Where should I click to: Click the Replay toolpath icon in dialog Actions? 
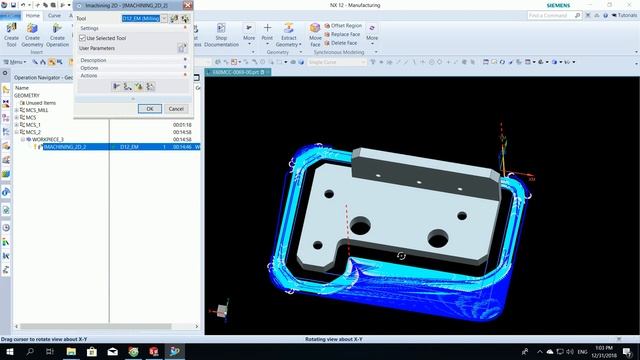pyautogui.click(x=128, y=87)
